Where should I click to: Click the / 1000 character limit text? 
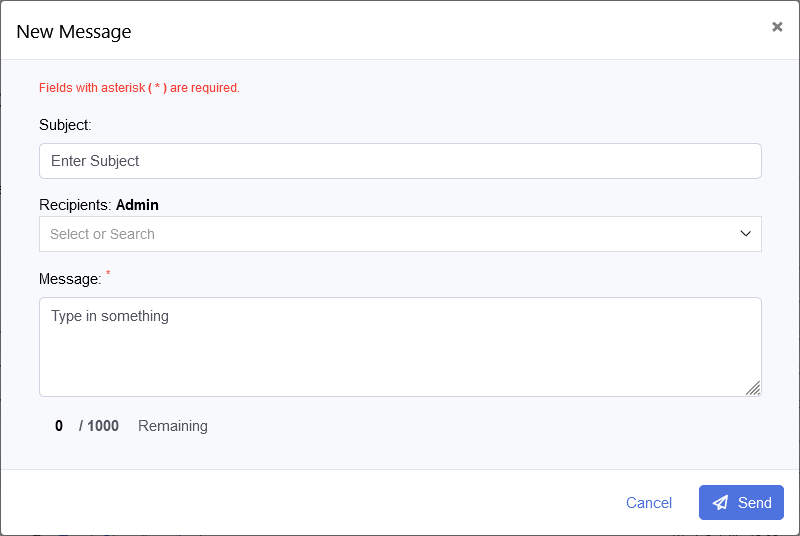tap(99, 426)
